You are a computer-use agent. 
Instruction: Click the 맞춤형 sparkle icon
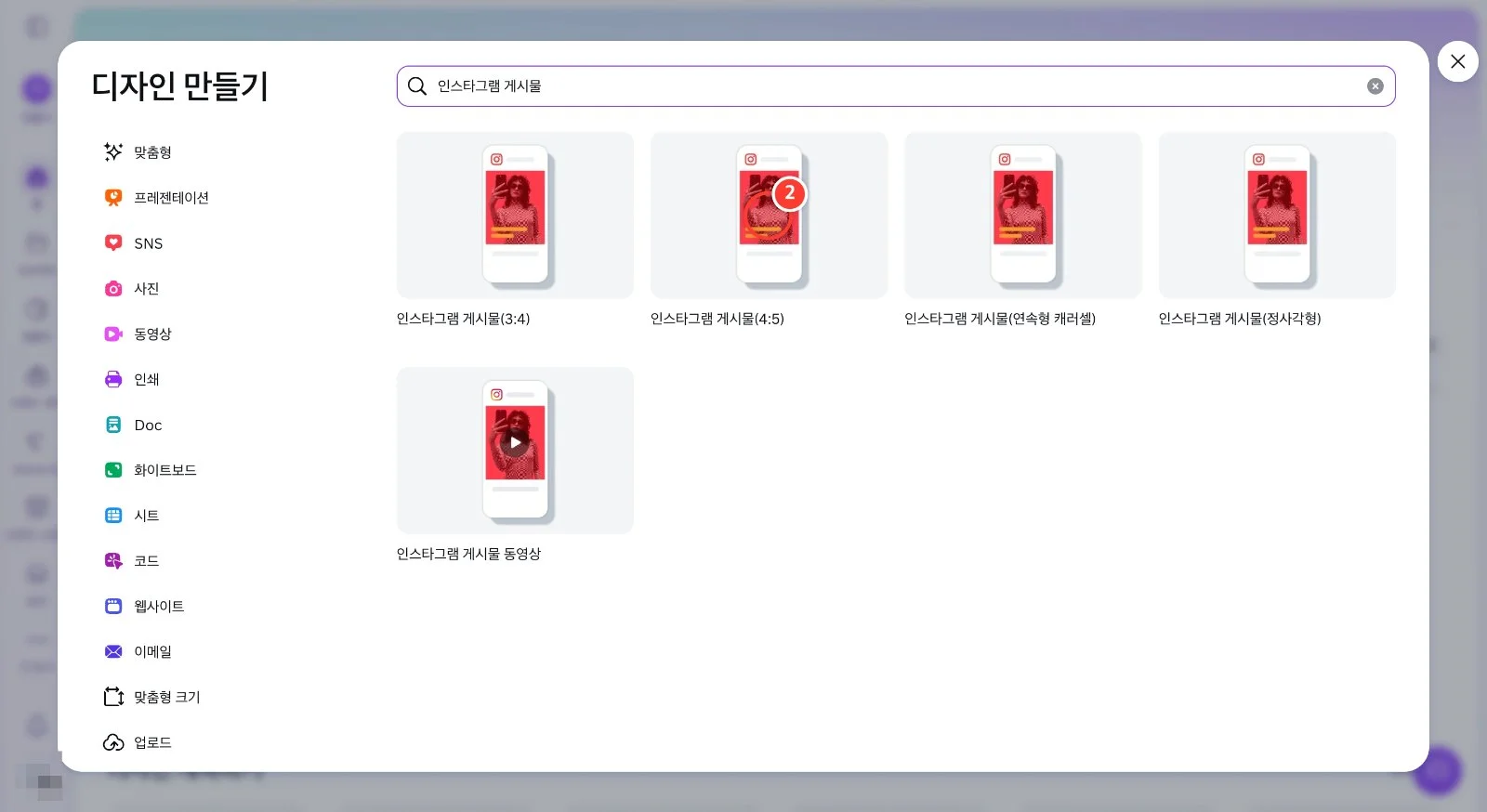click(x=113, y=151)
